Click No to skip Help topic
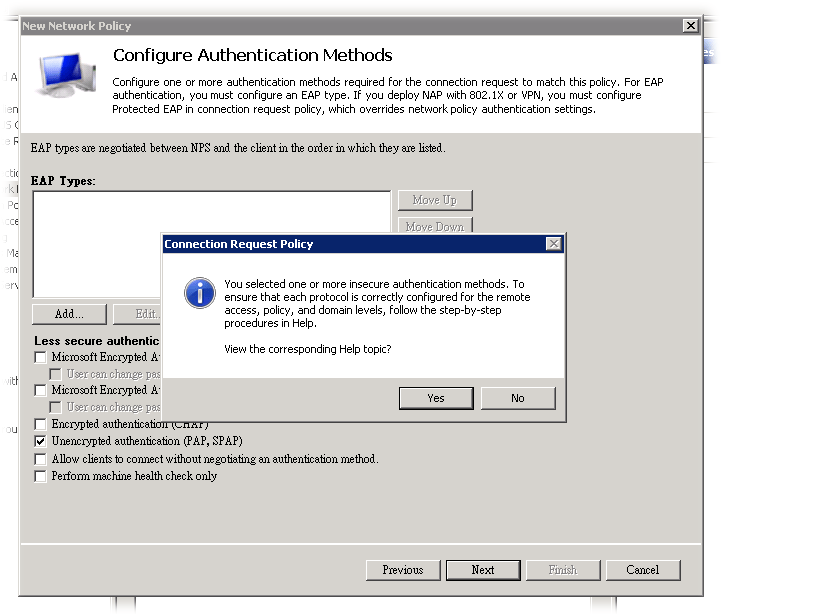The width and height of the screenshot is (819, 614). tap(517, 398)
